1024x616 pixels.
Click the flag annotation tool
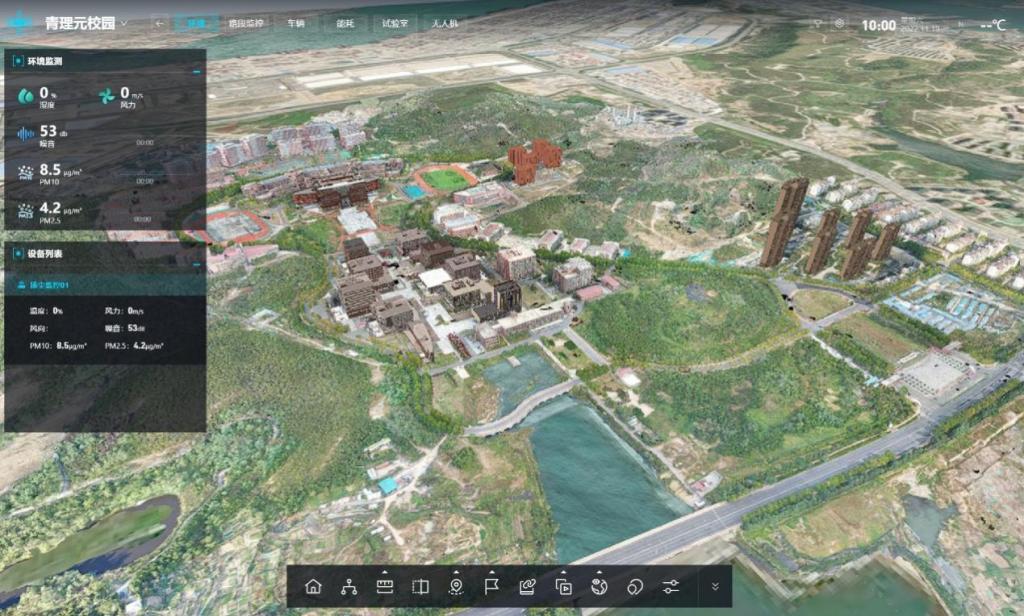click(x=491, y=587)
